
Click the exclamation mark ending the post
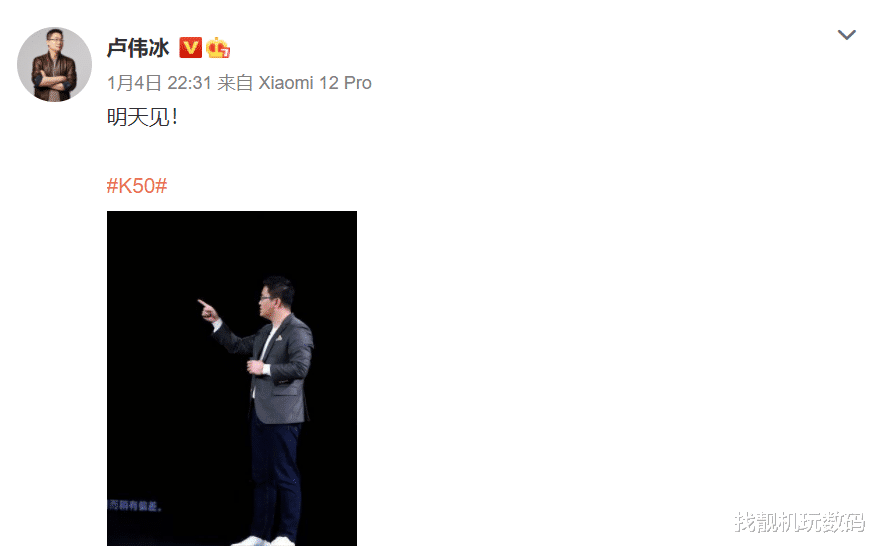pos(175,117)
